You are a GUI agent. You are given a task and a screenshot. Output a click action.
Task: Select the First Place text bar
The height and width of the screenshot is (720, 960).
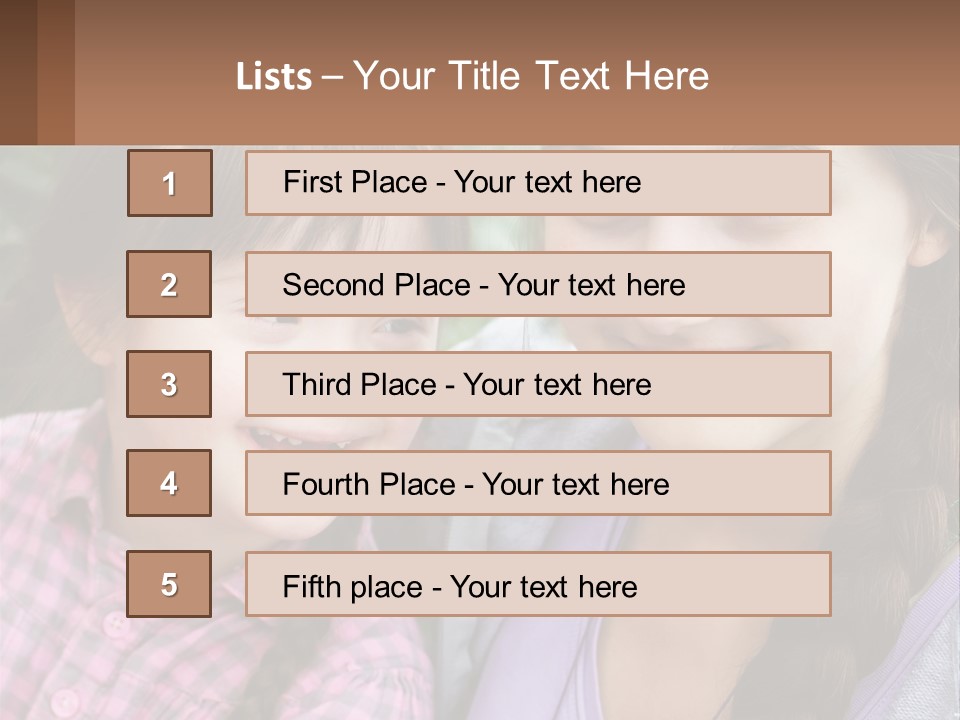[x=538, y=183]
